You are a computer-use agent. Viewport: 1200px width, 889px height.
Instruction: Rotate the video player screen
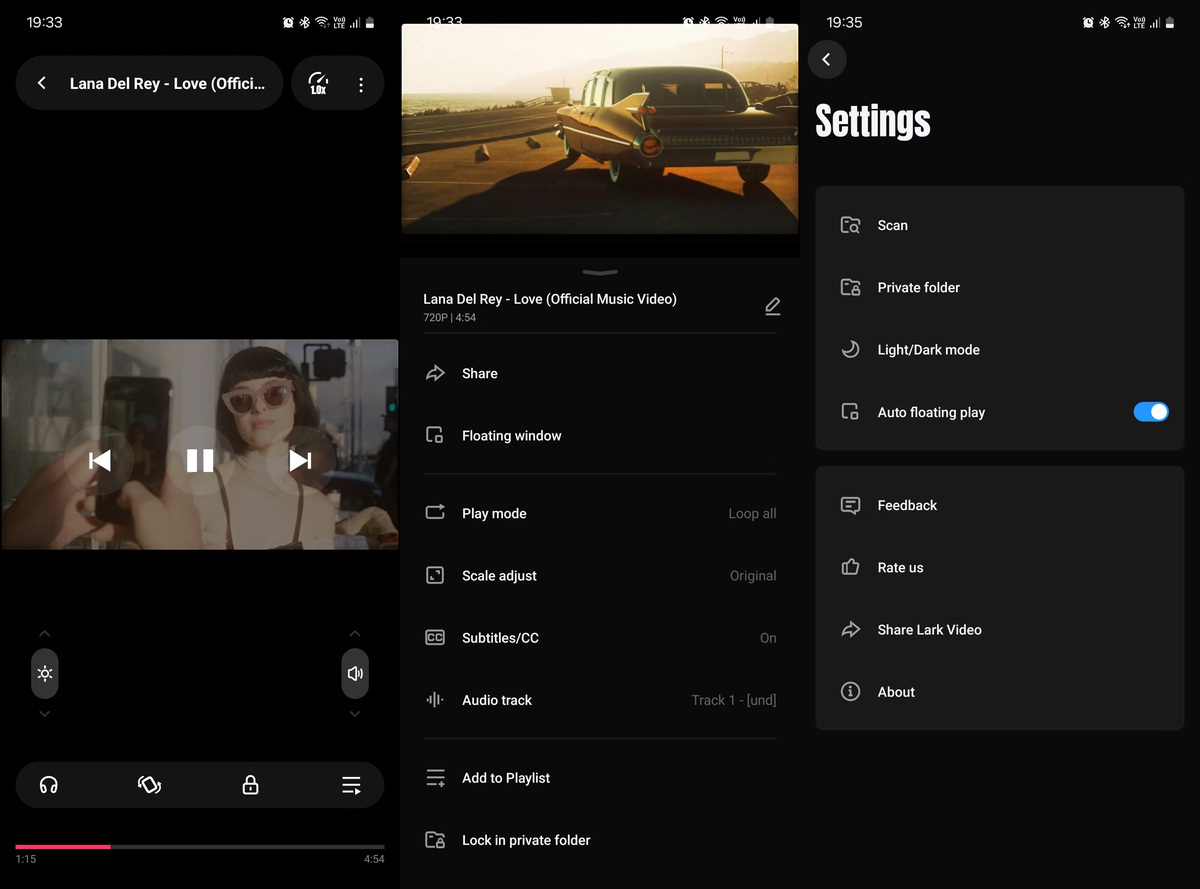[x=149, y=785]
